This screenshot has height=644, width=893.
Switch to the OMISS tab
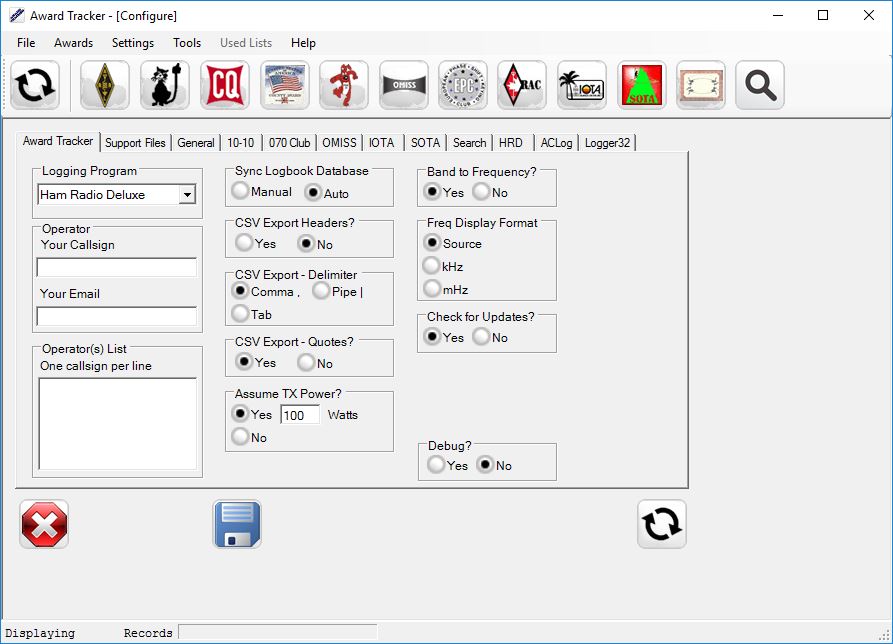point(339,142)
